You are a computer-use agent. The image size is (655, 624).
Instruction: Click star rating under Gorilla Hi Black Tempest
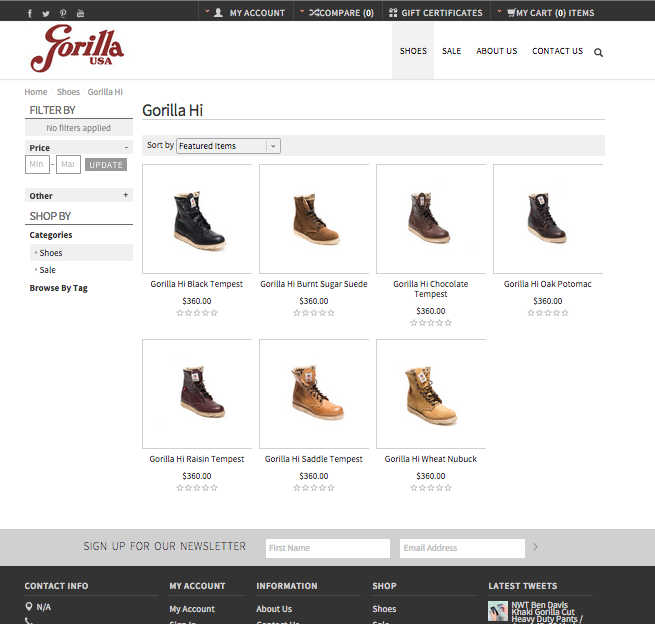tap(197, 313)
